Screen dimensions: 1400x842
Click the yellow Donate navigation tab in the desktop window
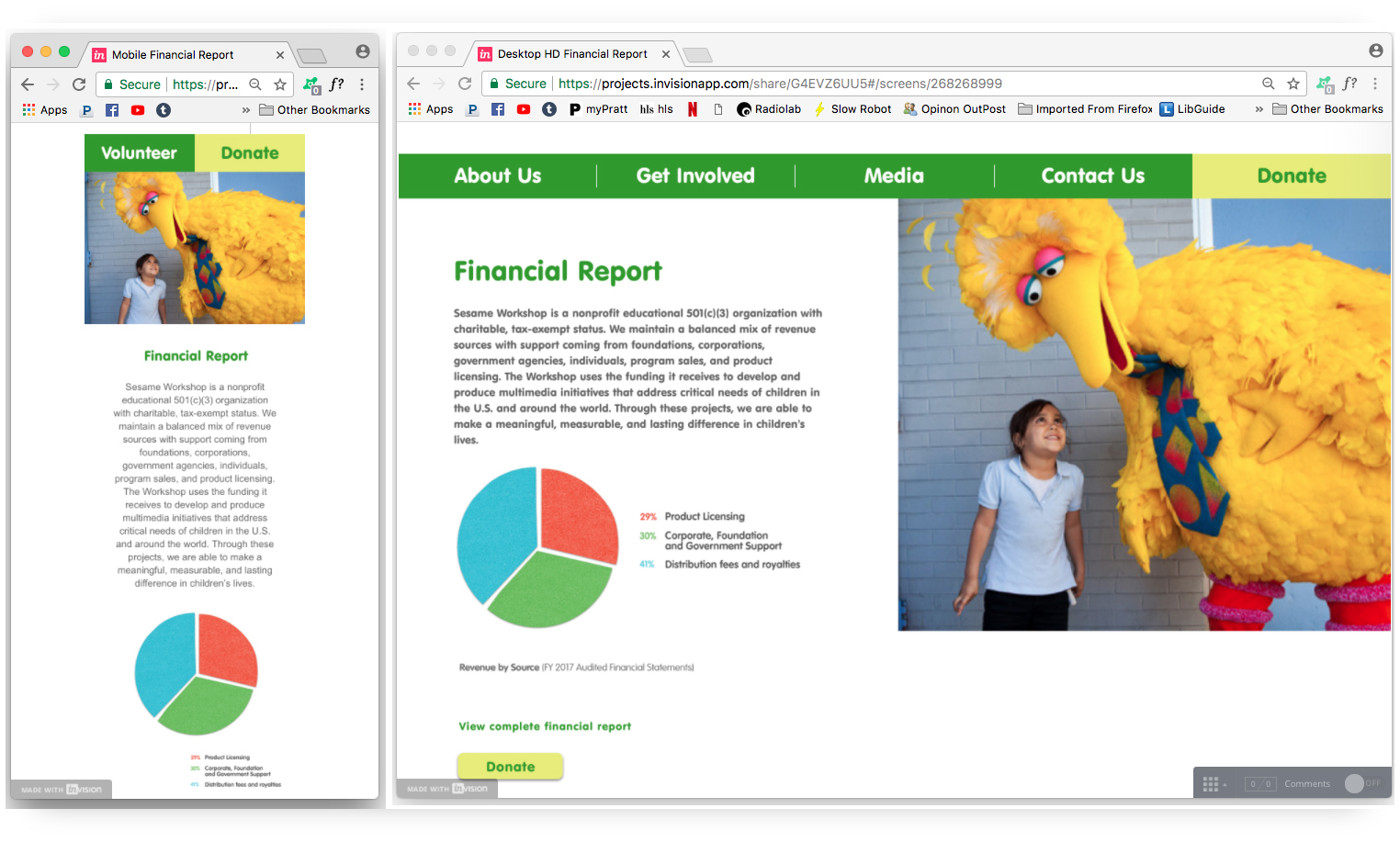point(1292,176)
